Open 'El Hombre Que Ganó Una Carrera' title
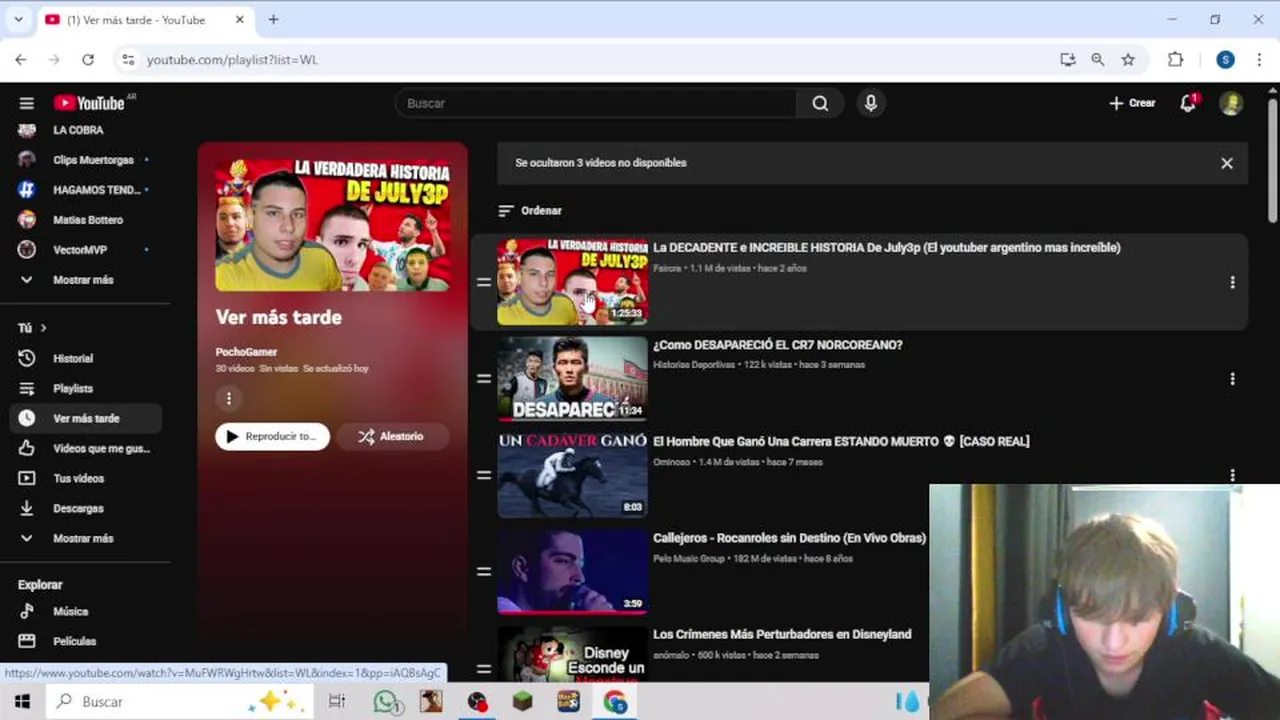Viewport: 1280px width, 720px height. [841, 441]
